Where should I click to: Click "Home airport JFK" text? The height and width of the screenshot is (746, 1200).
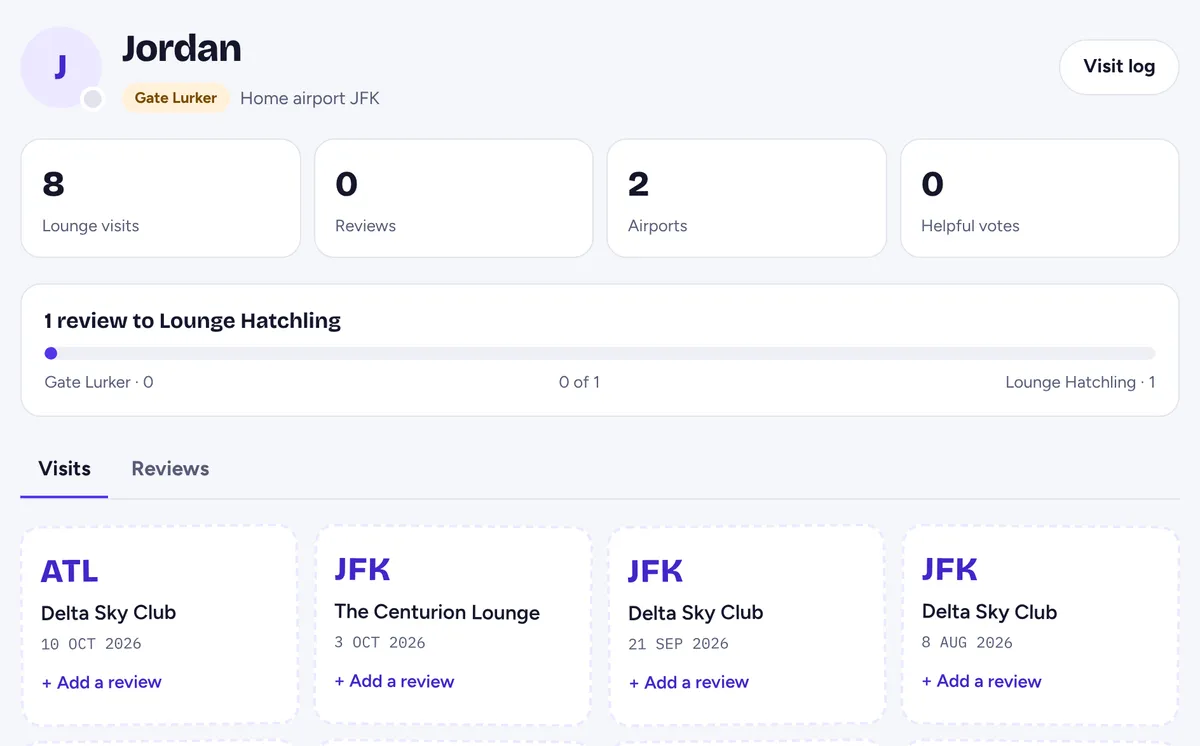[310, 98]
